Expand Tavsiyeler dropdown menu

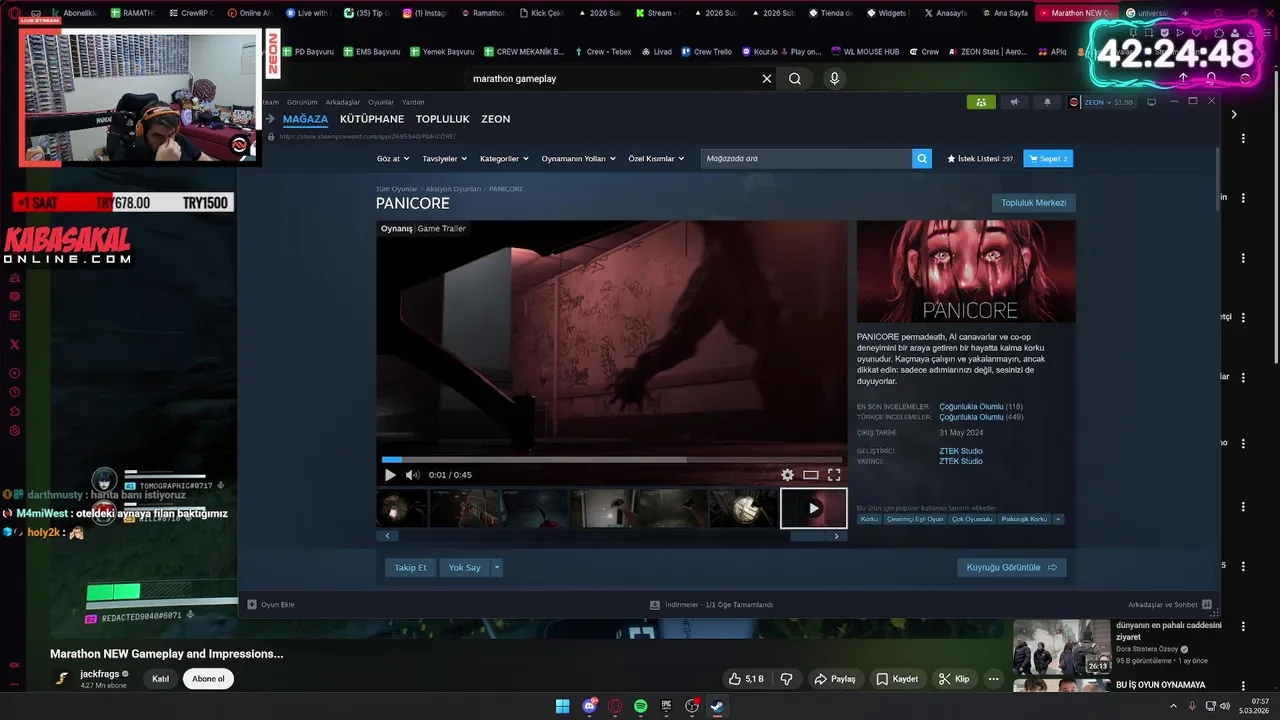pos(445,159)
